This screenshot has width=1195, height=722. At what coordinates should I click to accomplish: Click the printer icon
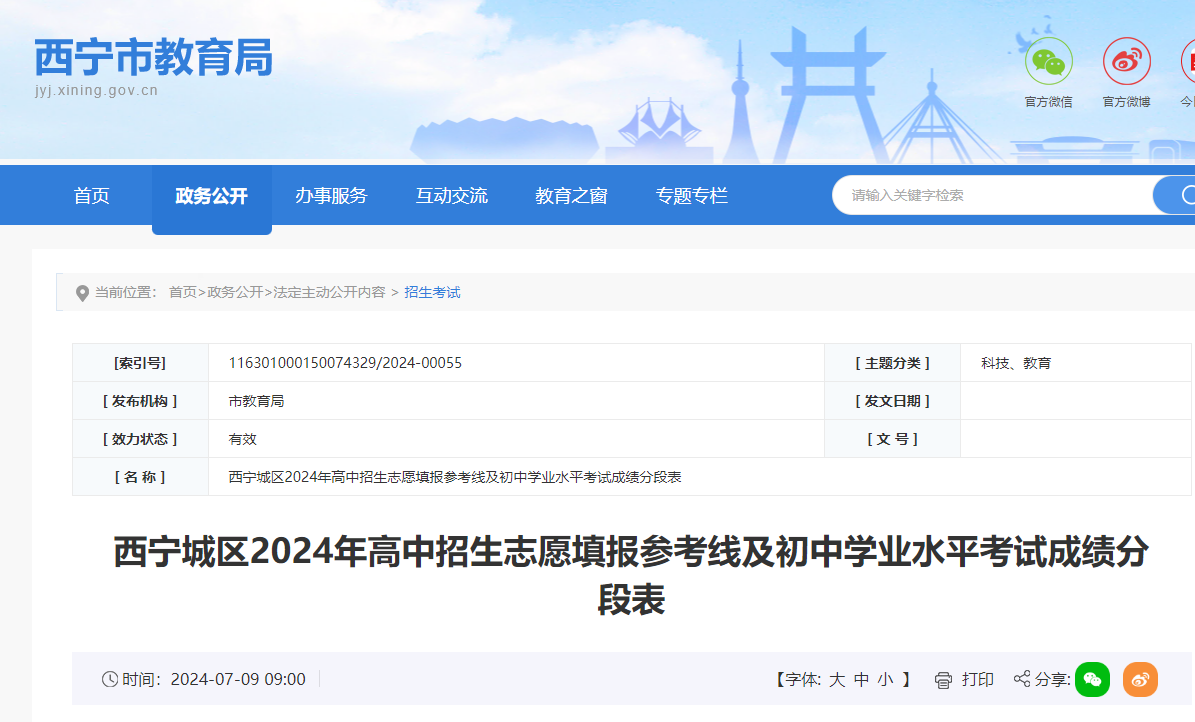point(943,680)
